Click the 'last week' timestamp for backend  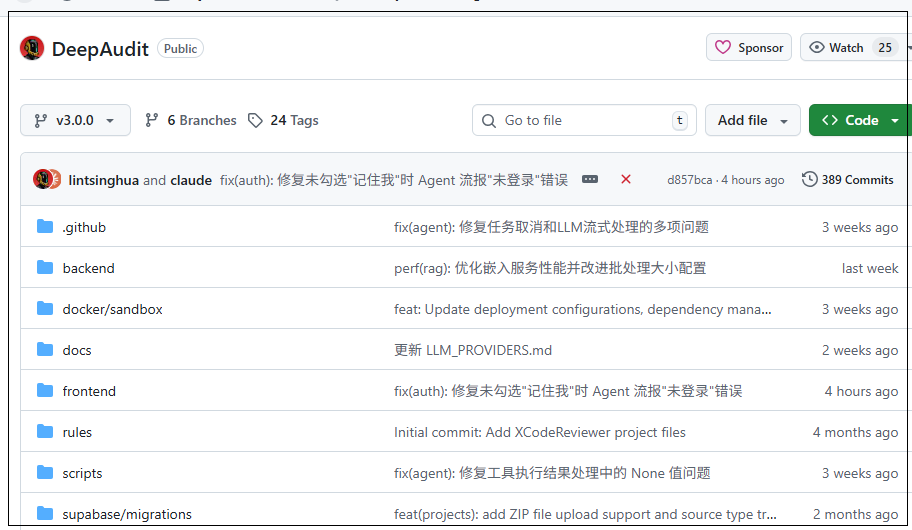coord(870,268)
